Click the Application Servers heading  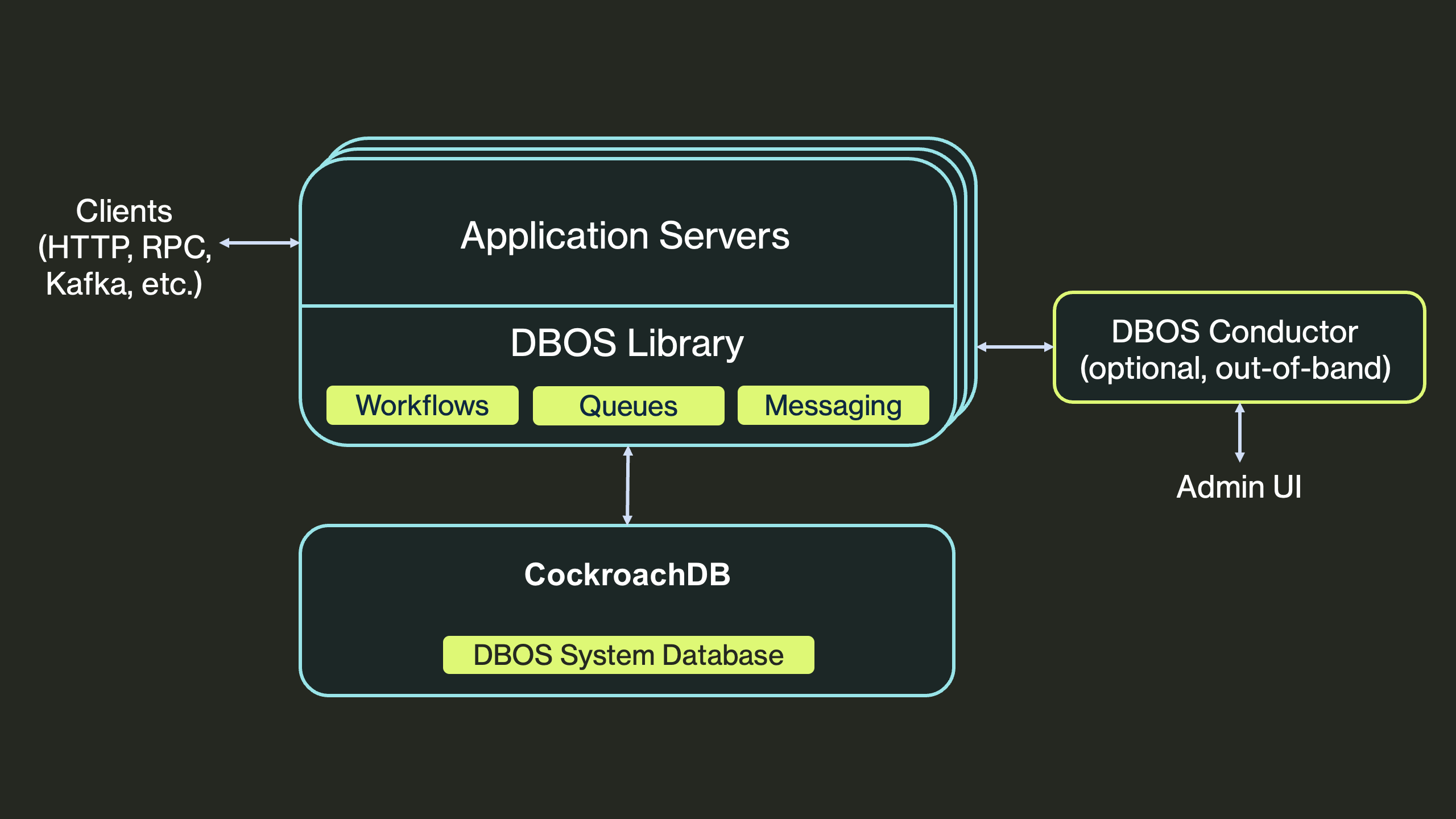[625, 235]
